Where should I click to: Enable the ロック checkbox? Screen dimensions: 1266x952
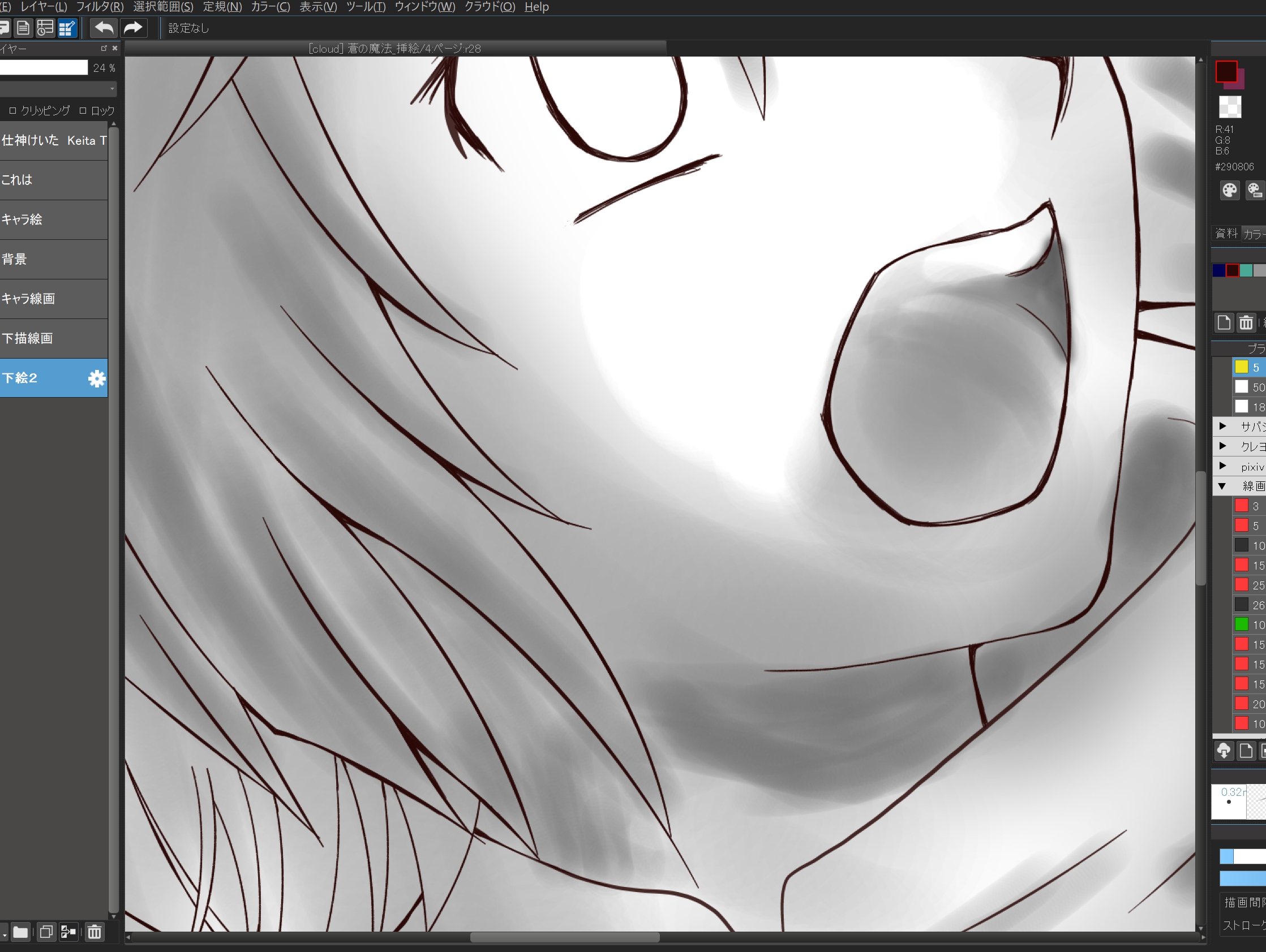coord(83,110)
